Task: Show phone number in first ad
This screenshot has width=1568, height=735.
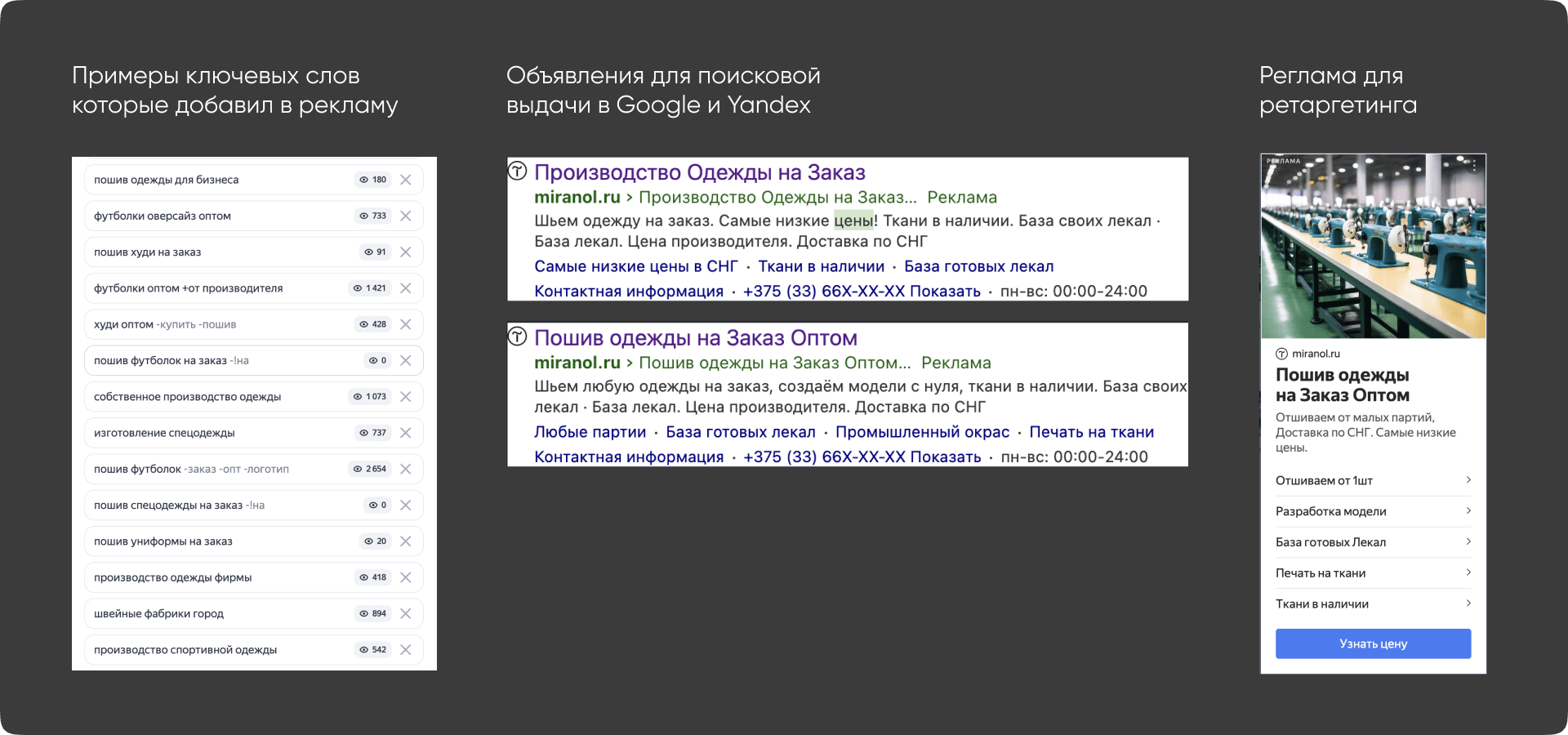Action: pyautogui.click(x=862, y=292)
